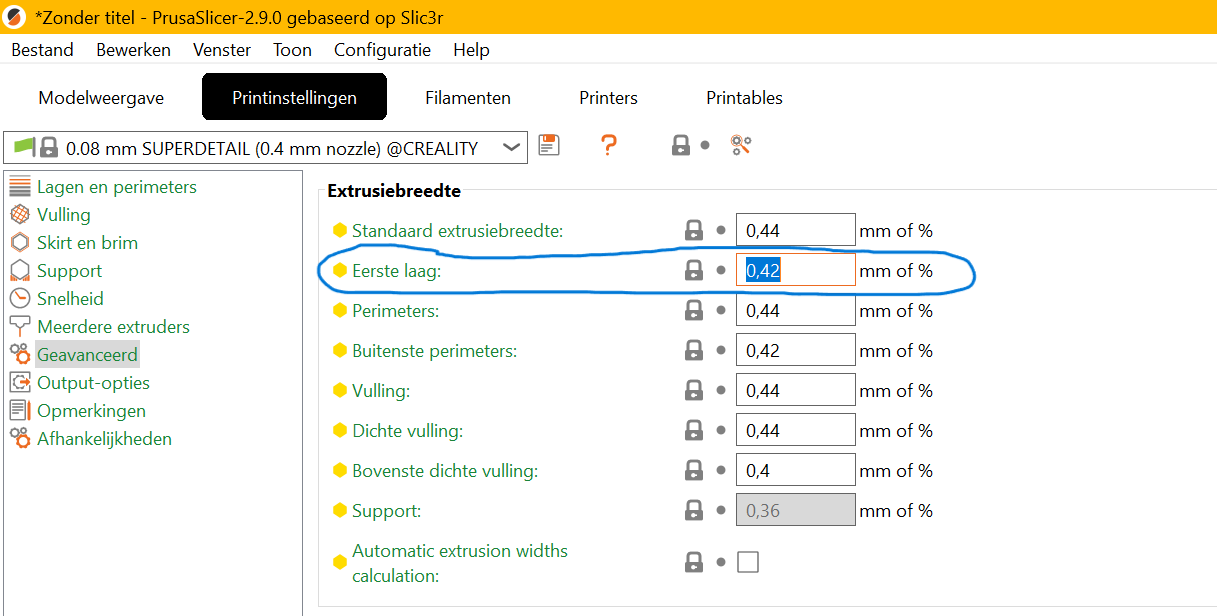Open the Skirt en brim settings page
The height and width of the screenshot is (616, 1217).
[x=87, y=243]
